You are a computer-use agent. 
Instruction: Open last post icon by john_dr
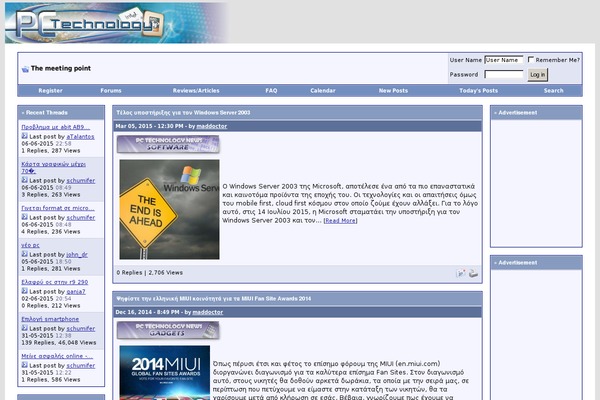pyautogui.click(x=24, y=254)
